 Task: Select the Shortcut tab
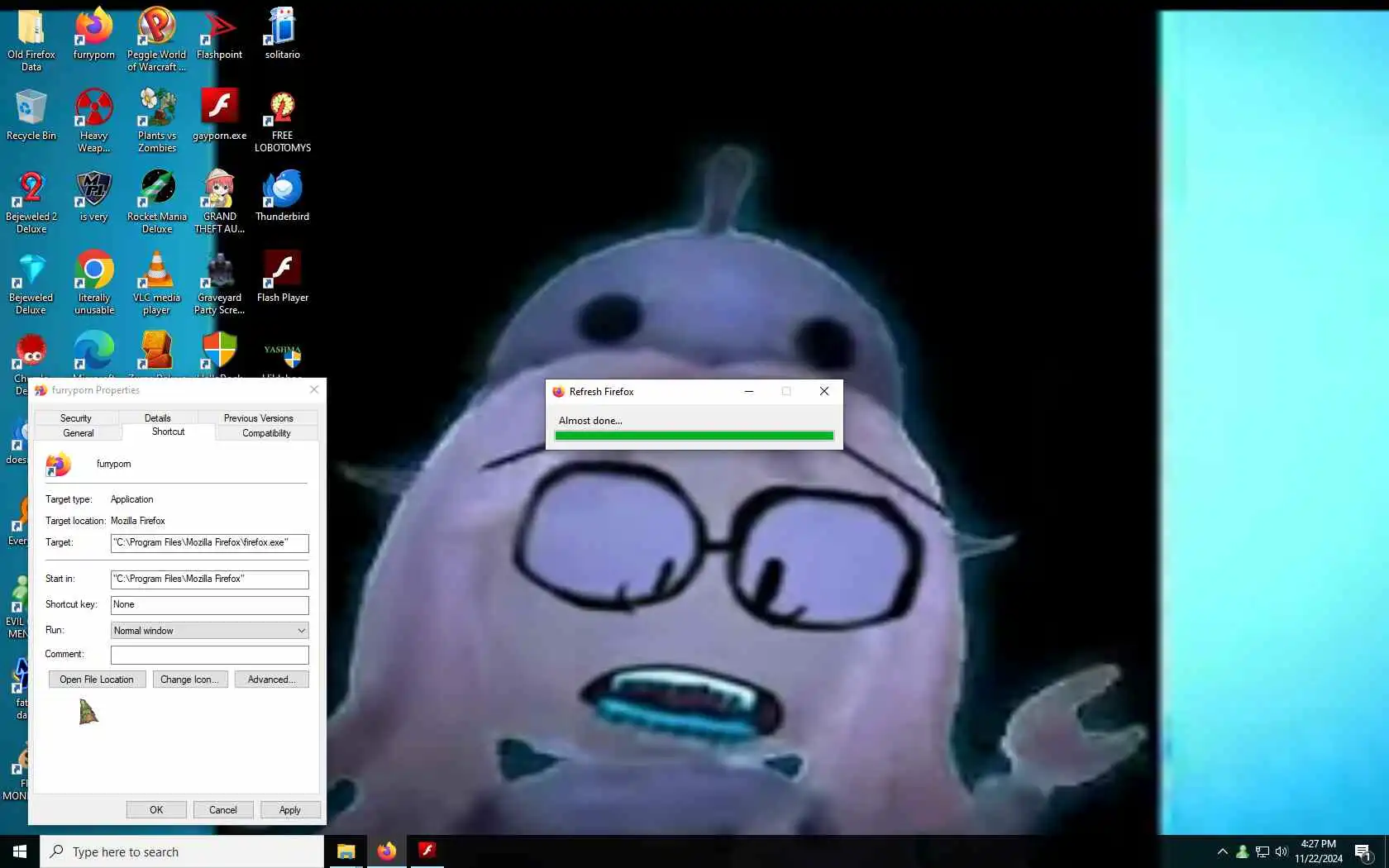[x=169, y=432]
